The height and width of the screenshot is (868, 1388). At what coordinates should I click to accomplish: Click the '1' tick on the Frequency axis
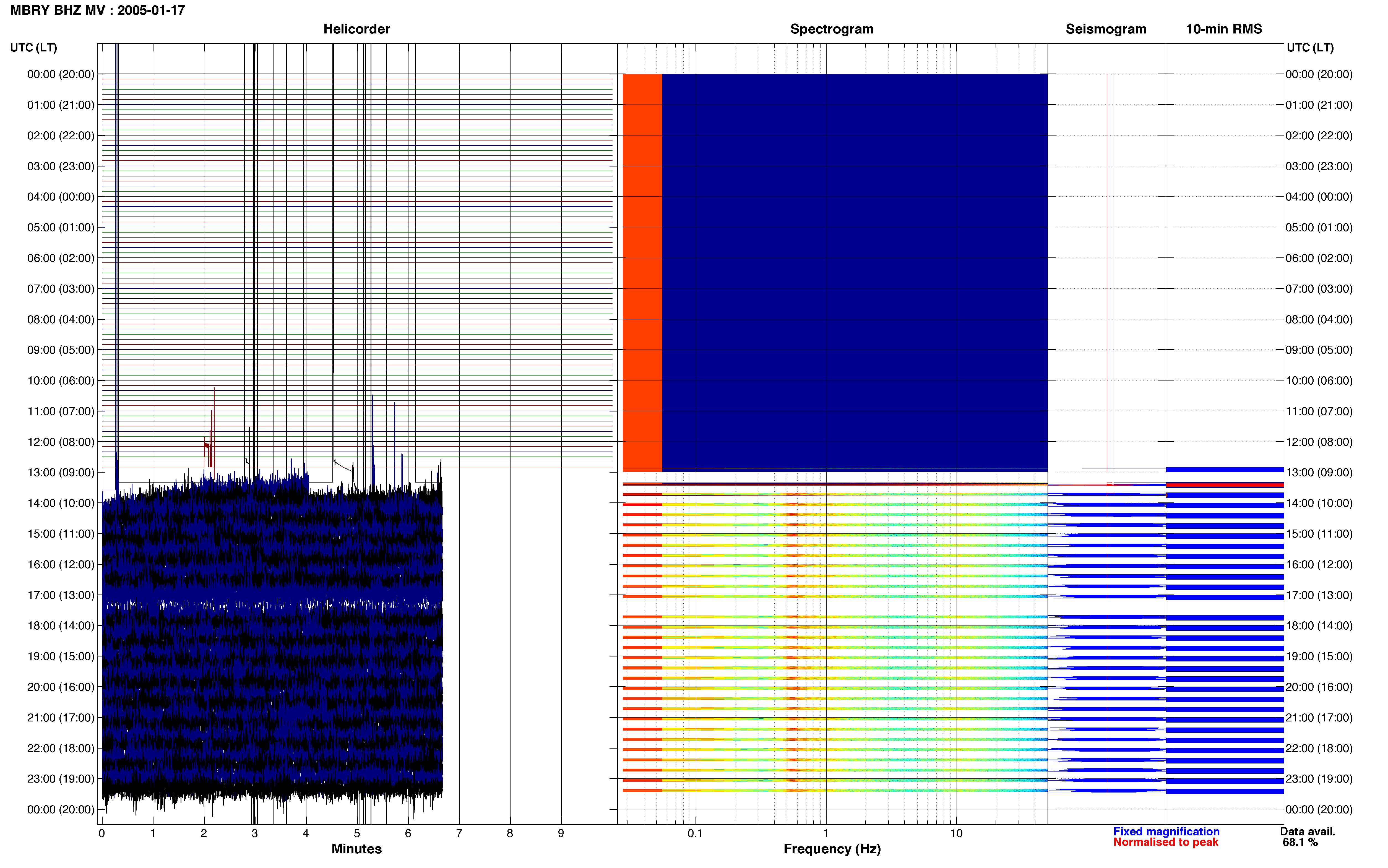tap(826, 833)
